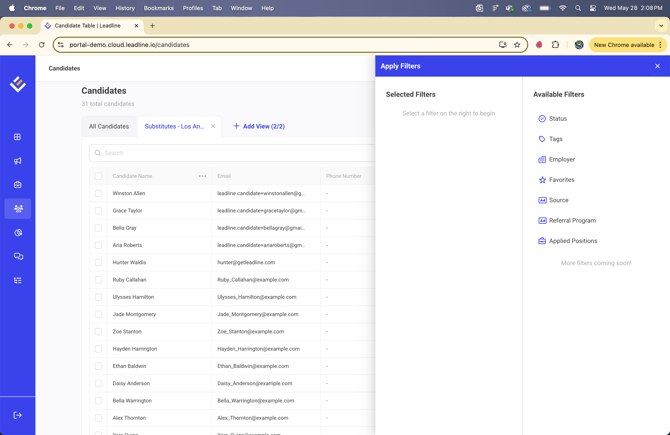Image resolution: width=670 pixels, height=435 pixels.
Task: Check the box for Jade Montgomery
Action: click(98, 314)
